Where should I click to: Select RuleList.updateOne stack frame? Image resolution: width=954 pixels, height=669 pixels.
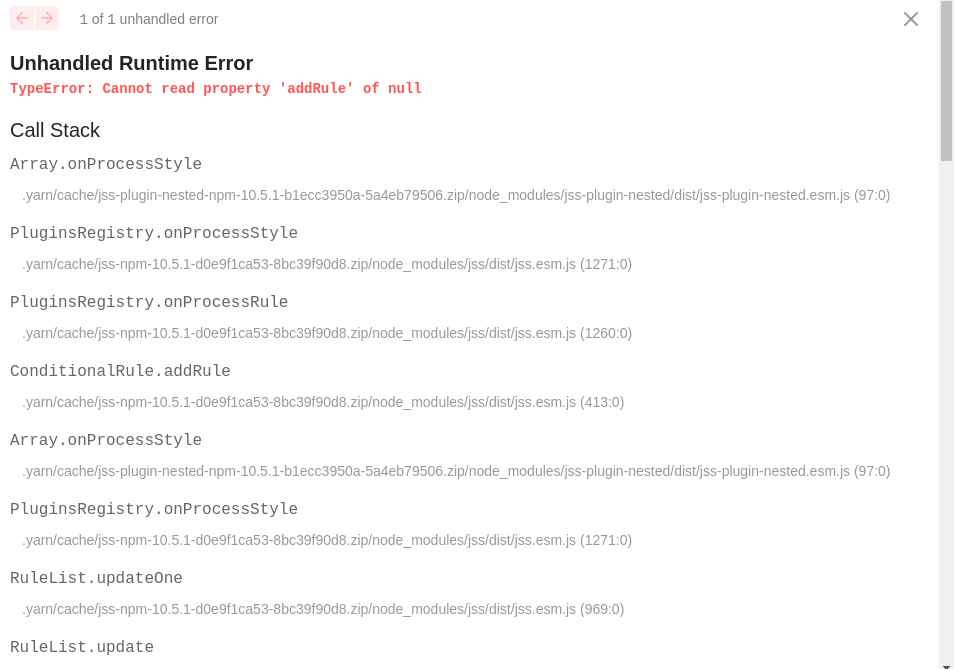click(x=96, y=578)
